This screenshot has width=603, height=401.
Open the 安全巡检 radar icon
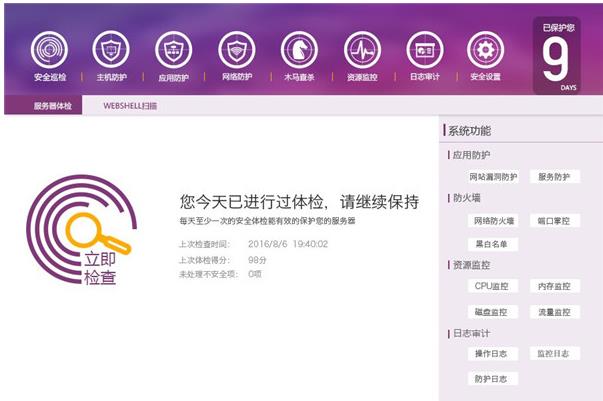(49, 50)
